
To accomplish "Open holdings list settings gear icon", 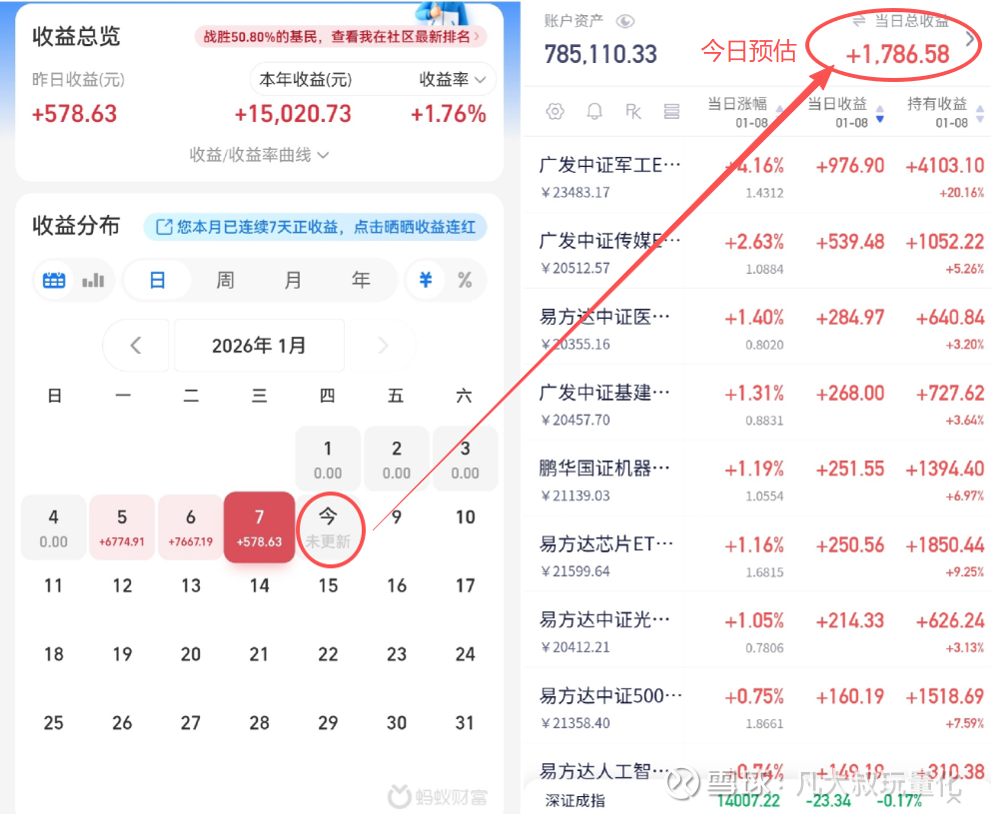I will [x=555, y=112].
